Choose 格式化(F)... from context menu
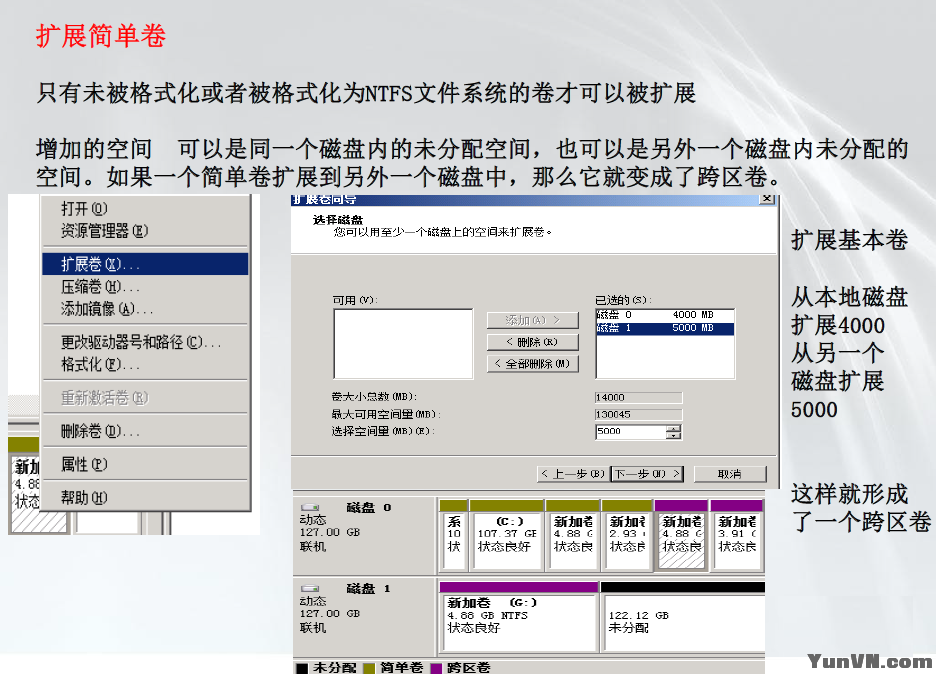This screenshot has width=936, height=674. pyautogui.click(x=145, y=364)
